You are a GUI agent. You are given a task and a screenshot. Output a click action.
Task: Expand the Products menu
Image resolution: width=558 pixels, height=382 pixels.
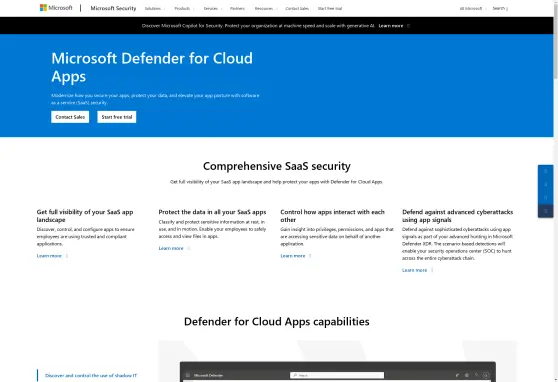pyautogui.click(x=184, y=9)
